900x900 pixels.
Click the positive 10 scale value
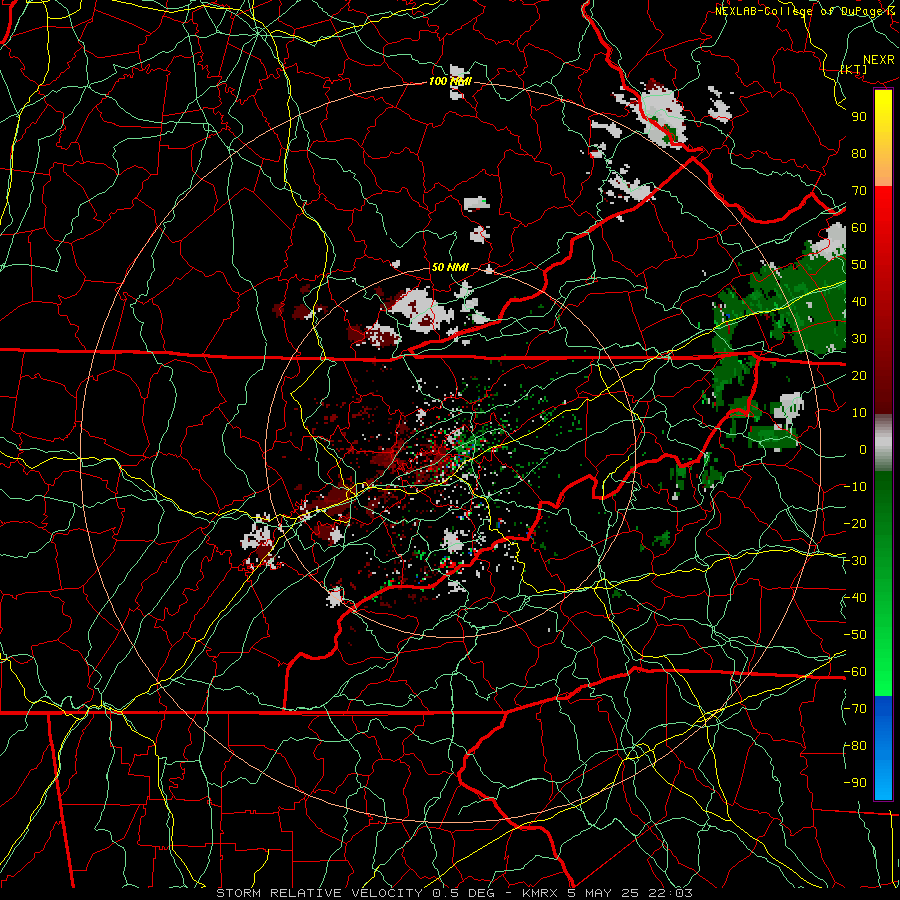[859, 413]
